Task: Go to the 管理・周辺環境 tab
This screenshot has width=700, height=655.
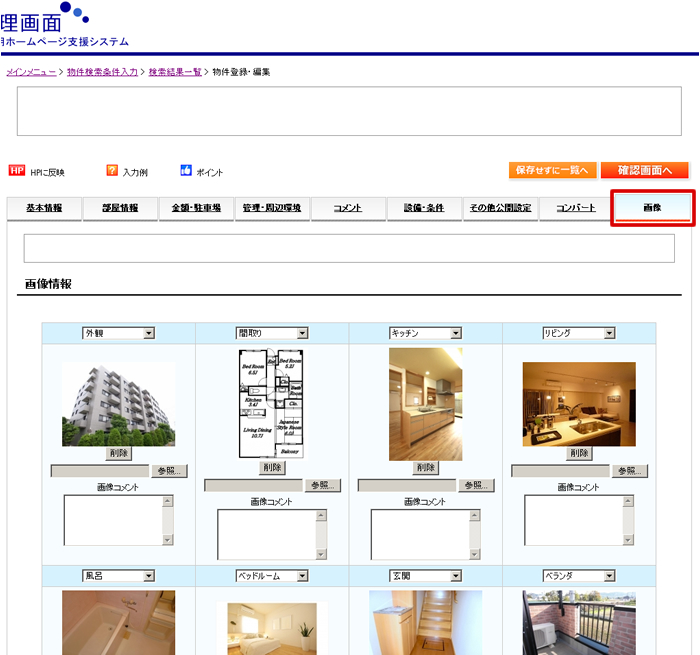Action: click(272, 208)
